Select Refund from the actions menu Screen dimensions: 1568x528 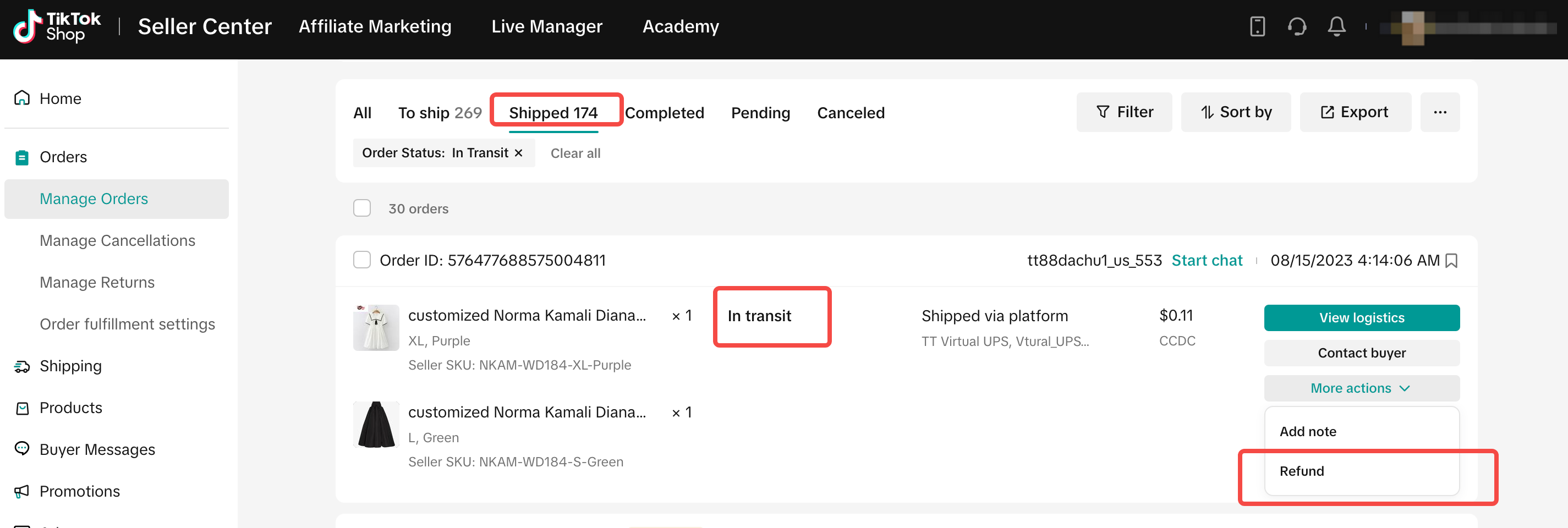1301,471
